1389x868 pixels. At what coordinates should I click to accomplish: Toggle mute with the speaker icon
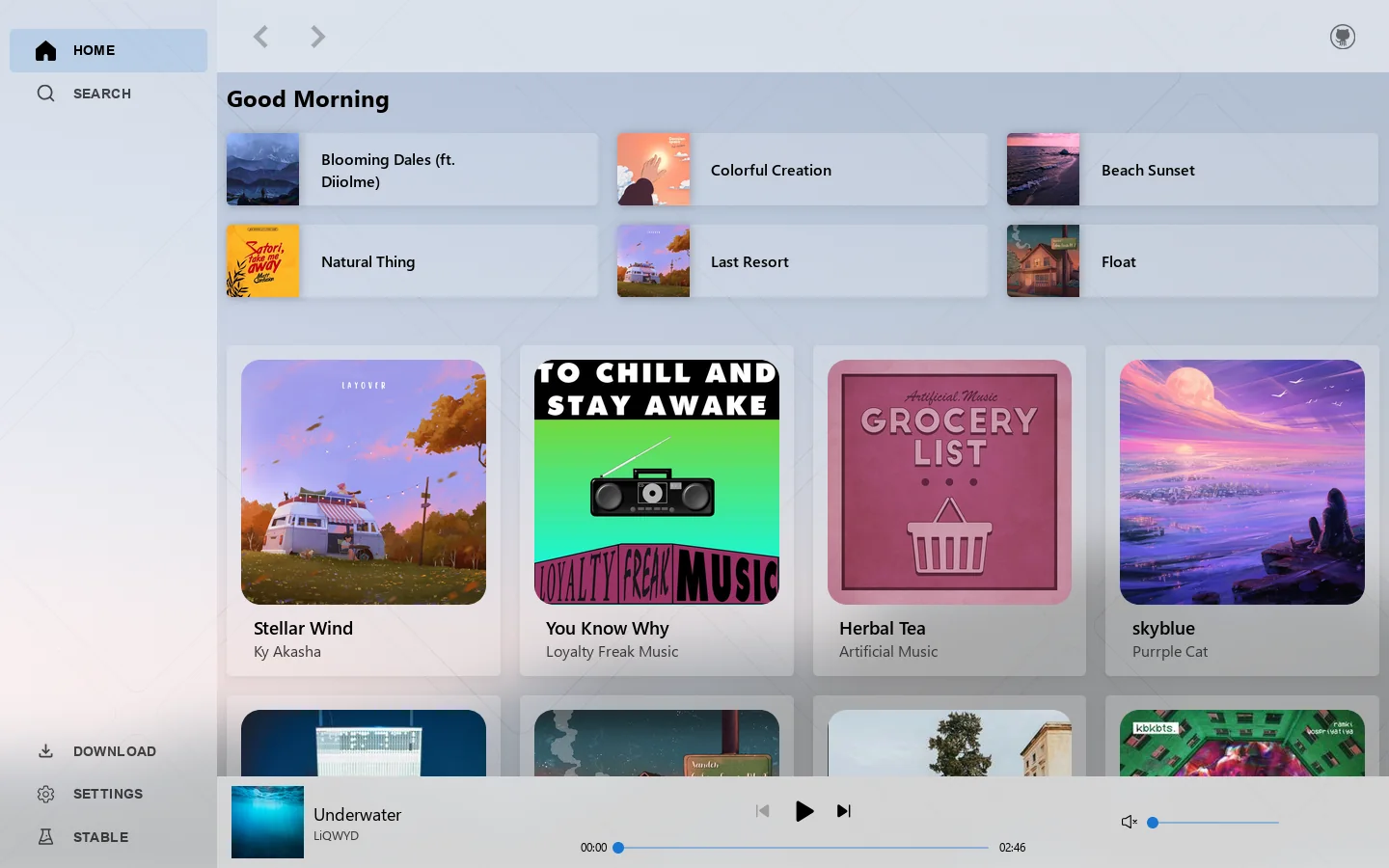click(x=1129, y=823)
